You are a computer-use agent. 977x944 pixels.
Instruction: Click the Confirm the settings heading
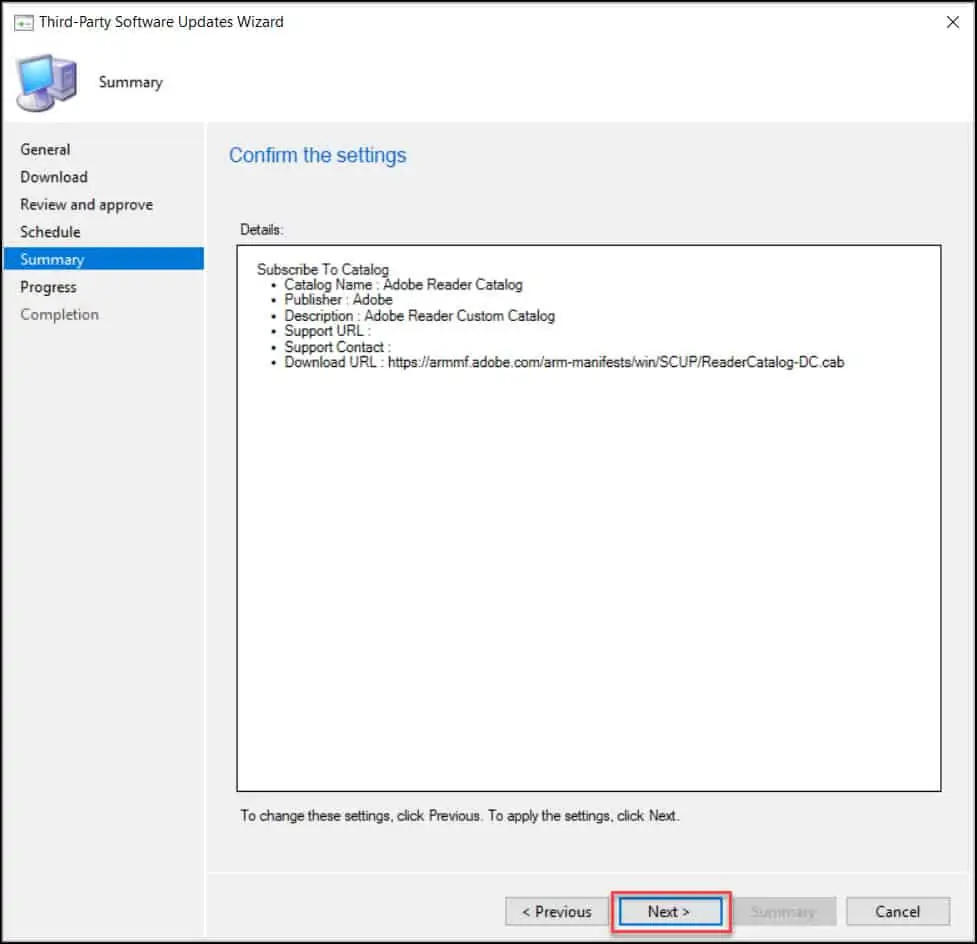[317, 155]
